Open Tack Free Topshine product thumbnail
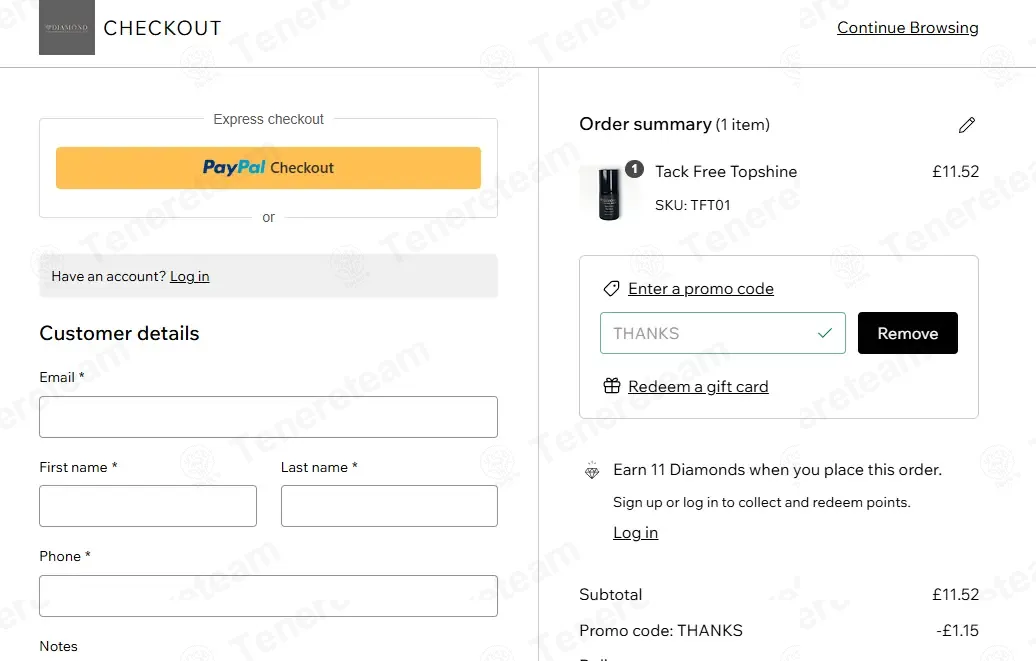Screen dimensions: 1036x661 point(609,194)
